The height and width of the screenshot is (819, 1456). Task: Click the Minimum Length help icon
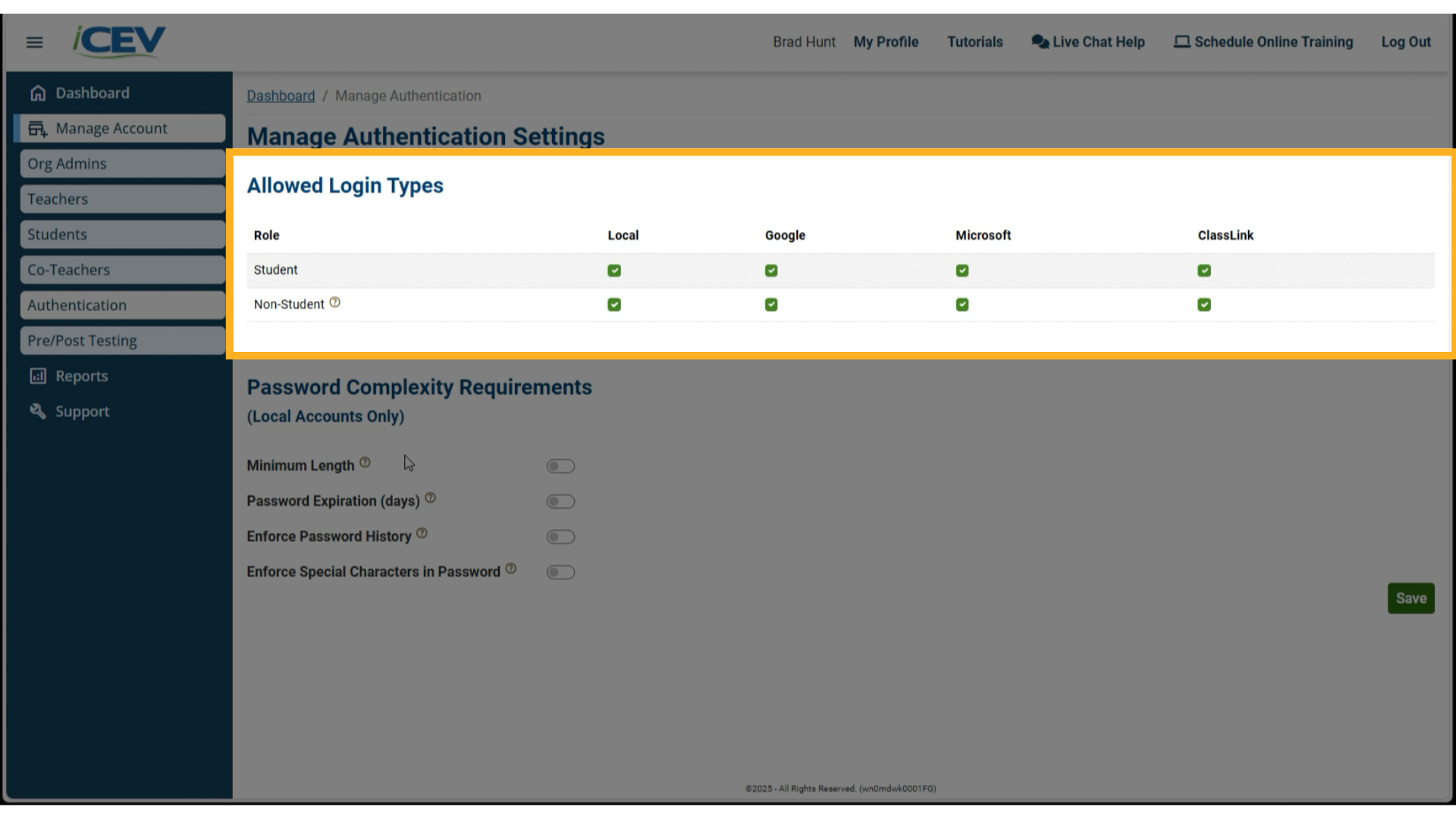[x=366, y=462]
